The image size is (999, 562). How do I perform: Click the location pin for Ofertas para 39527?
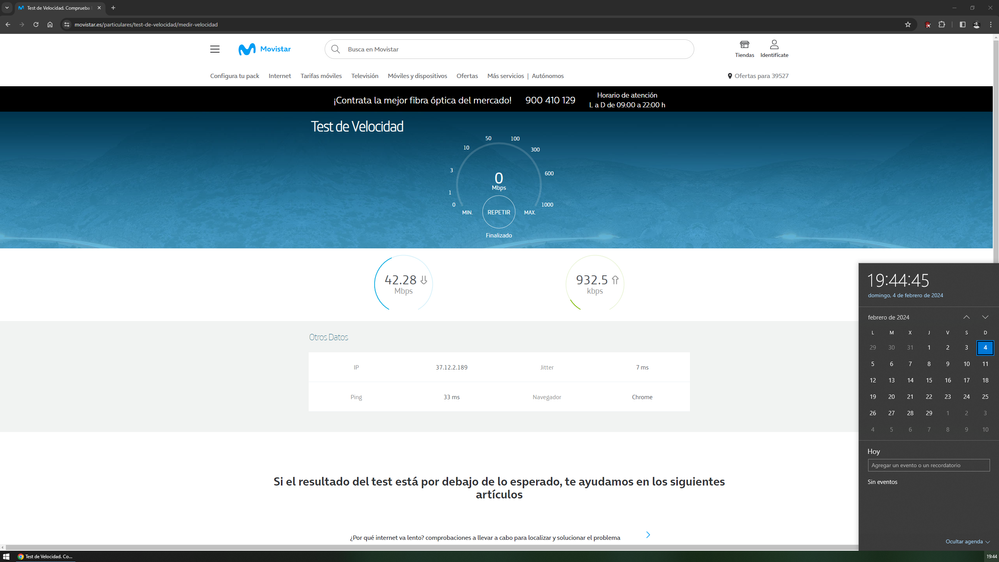click(x=730, y=76)
